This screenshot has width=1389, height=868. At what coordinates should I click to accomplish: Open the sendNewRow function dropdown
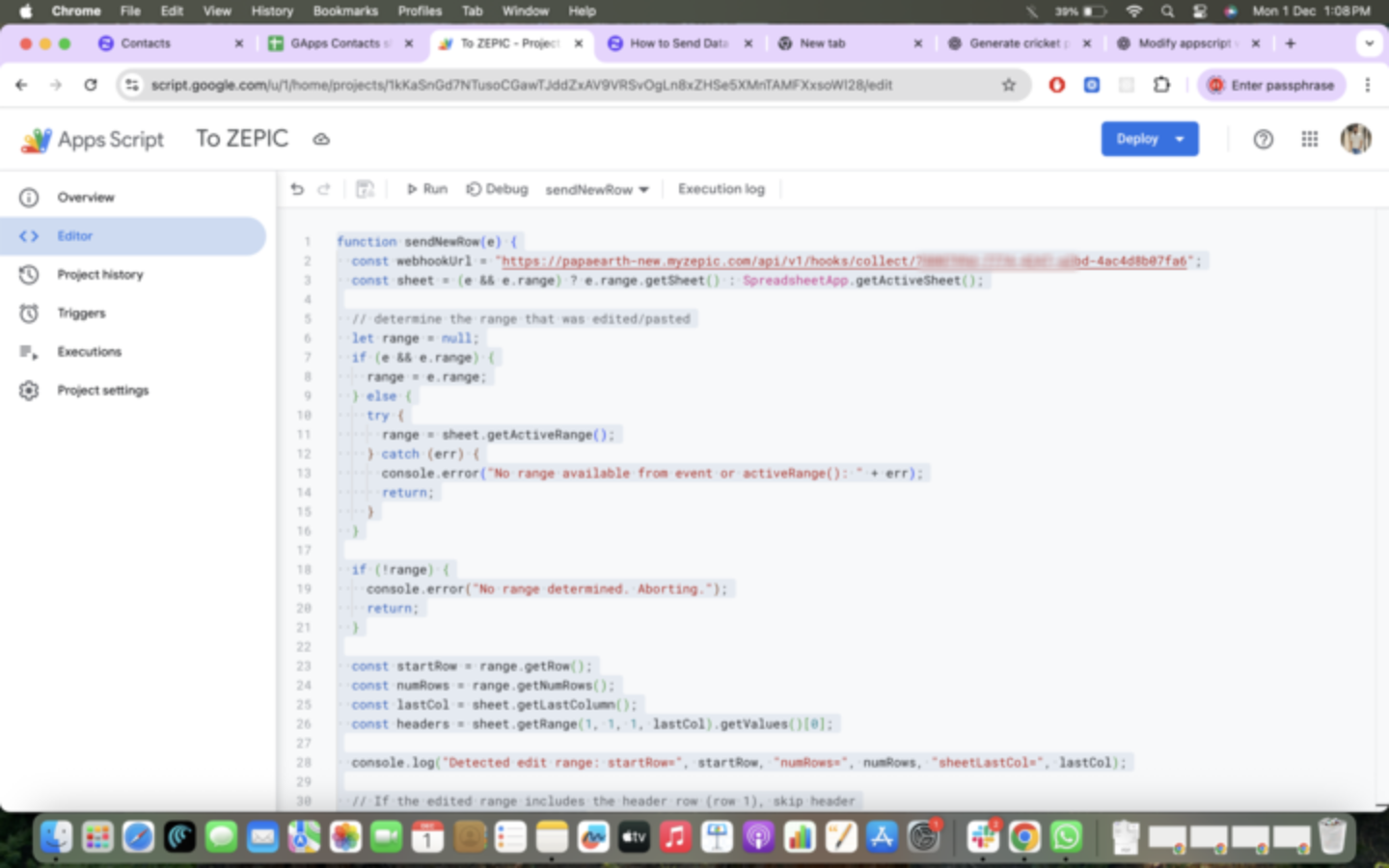tap(596, 190)
